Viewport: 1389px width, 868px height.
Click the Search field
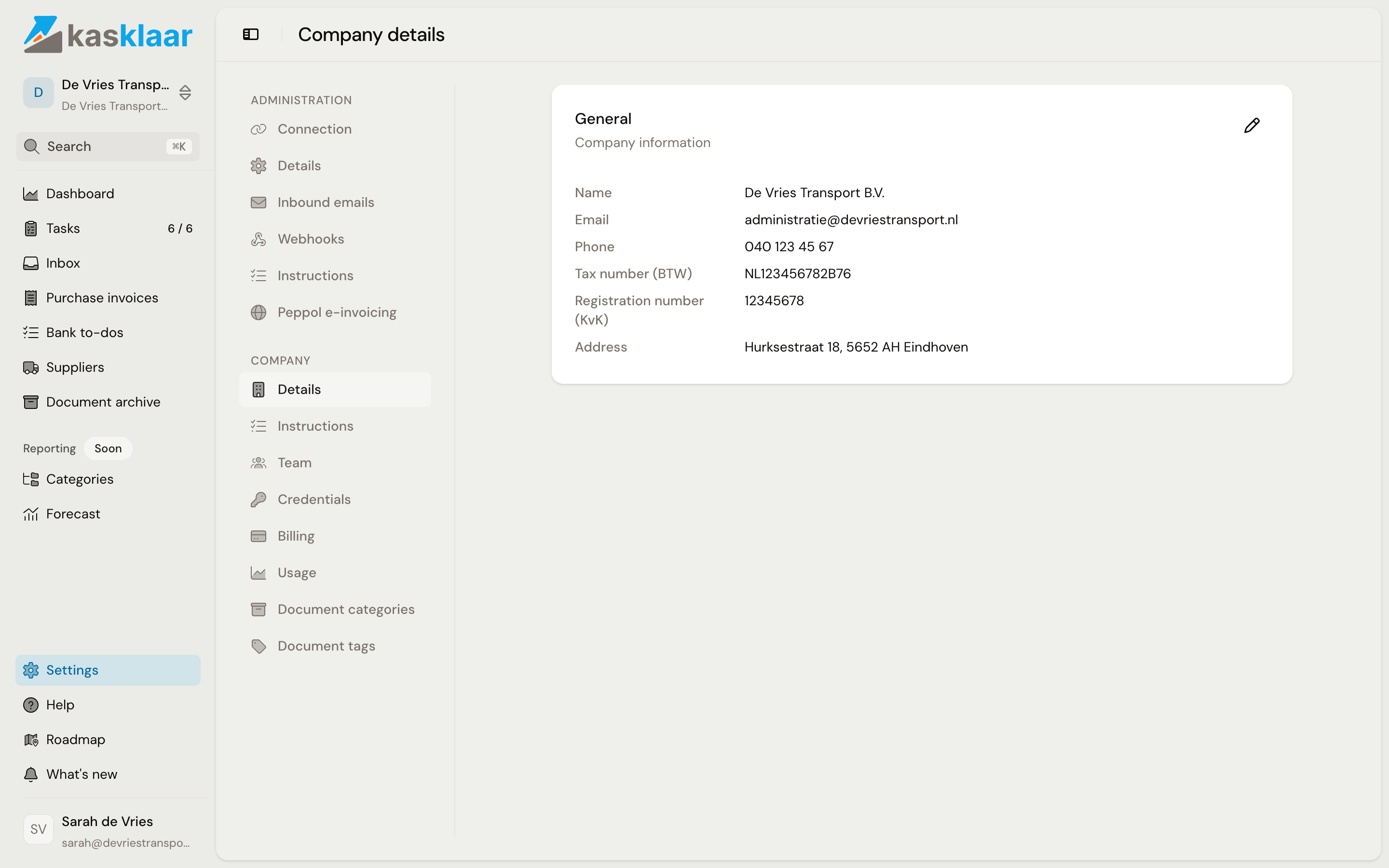pos(108,147)
